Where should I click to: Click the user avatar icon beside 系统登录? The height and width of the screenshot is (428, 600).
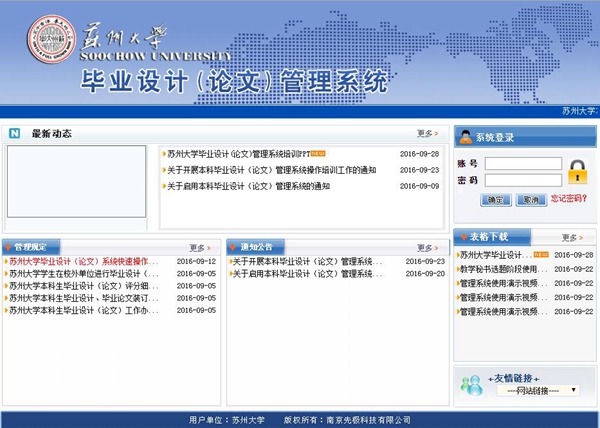coord(466,137)
